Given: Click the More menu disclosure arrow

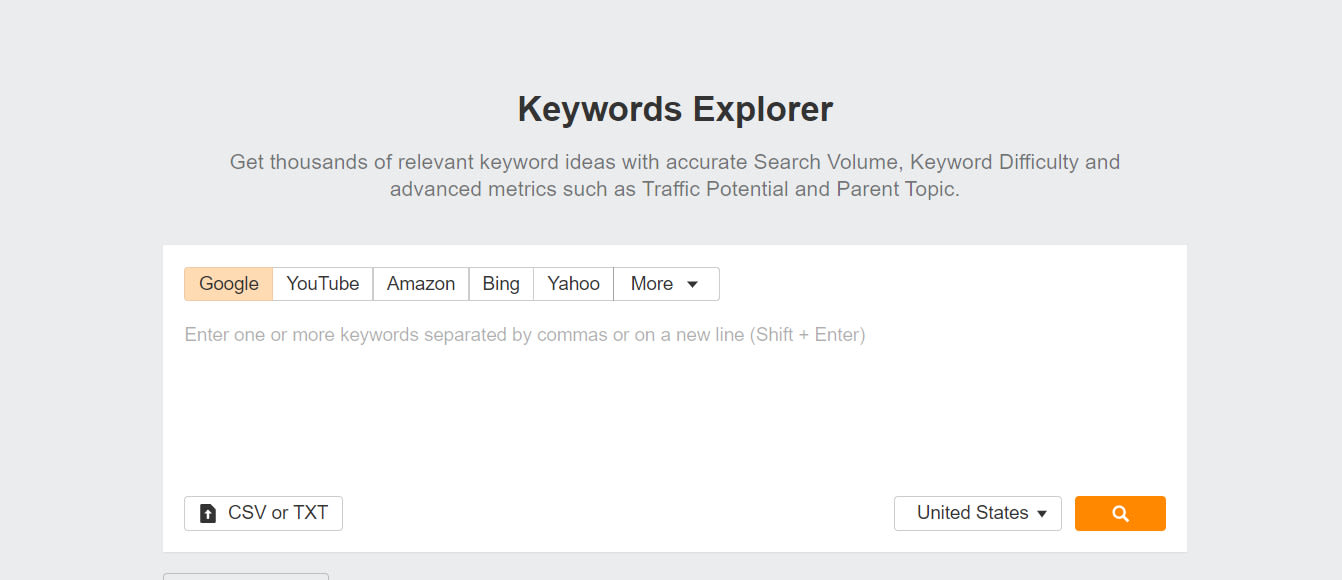Looking at the screenshot, I should (691, 284).
